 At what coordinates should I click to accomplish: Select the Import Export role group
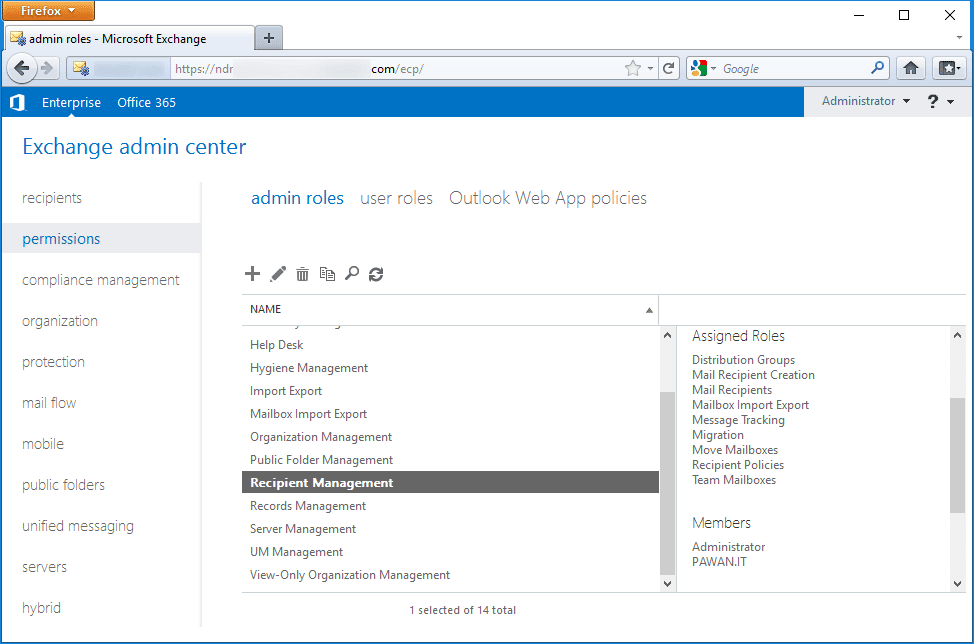[x=450, y=391]
